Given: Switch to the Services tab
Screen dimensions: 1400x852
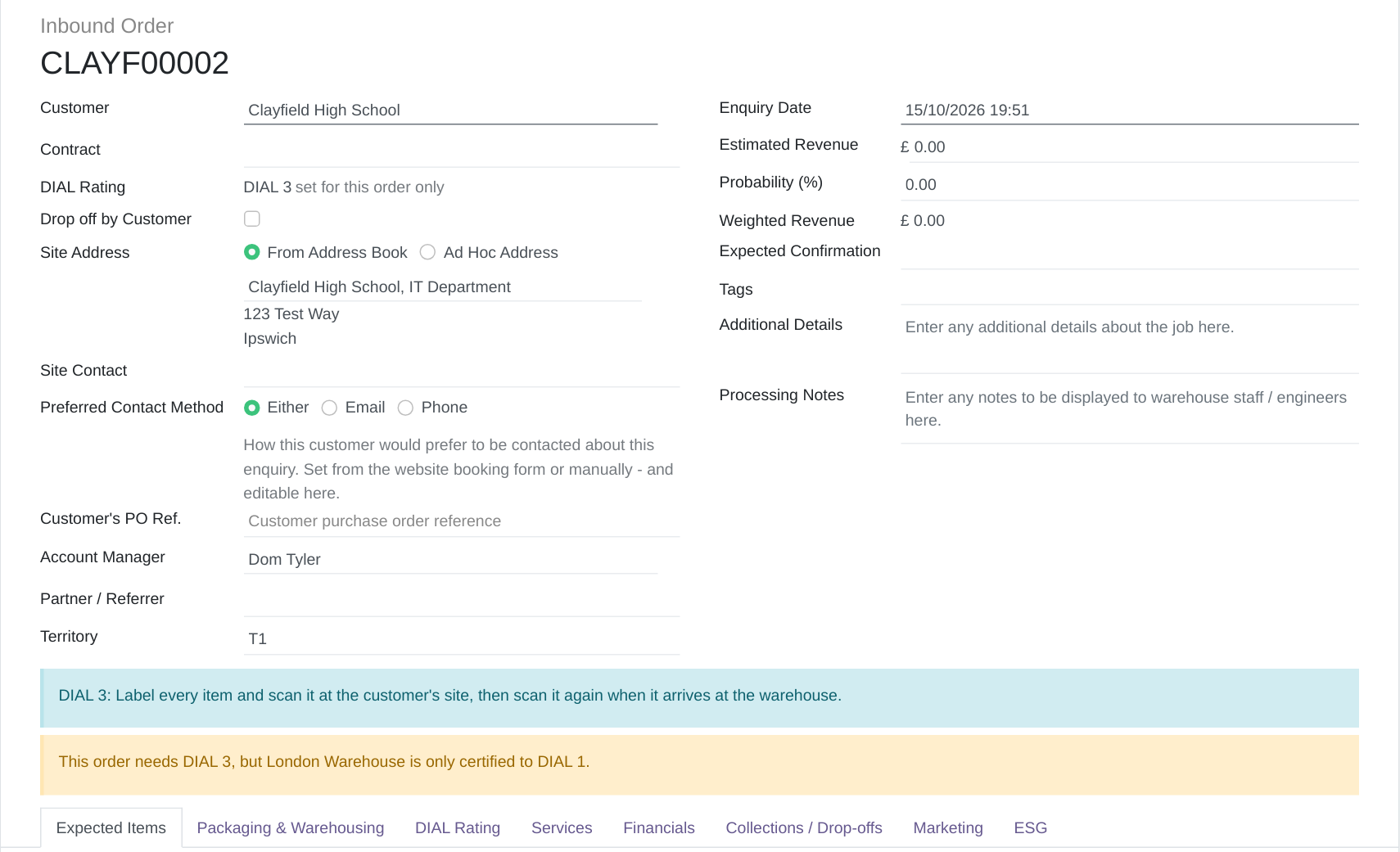Looking at the screenshot, I should pos(562,828).
